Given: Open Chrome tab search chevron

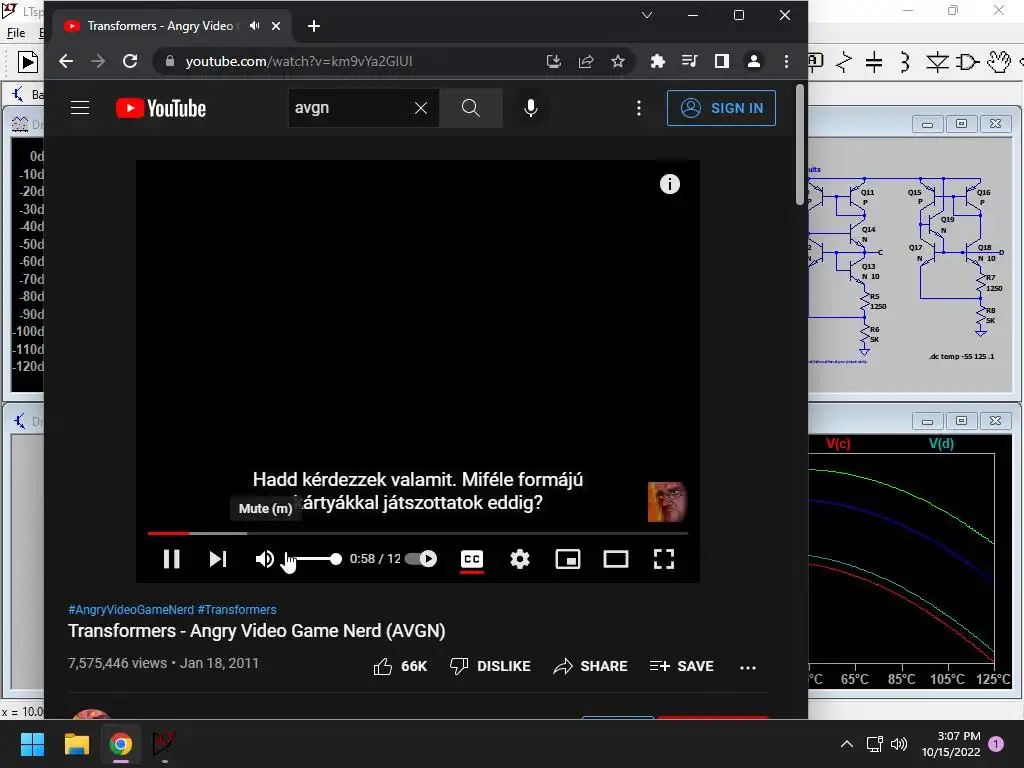Looking at the screenshot, I should pos(647,15).
